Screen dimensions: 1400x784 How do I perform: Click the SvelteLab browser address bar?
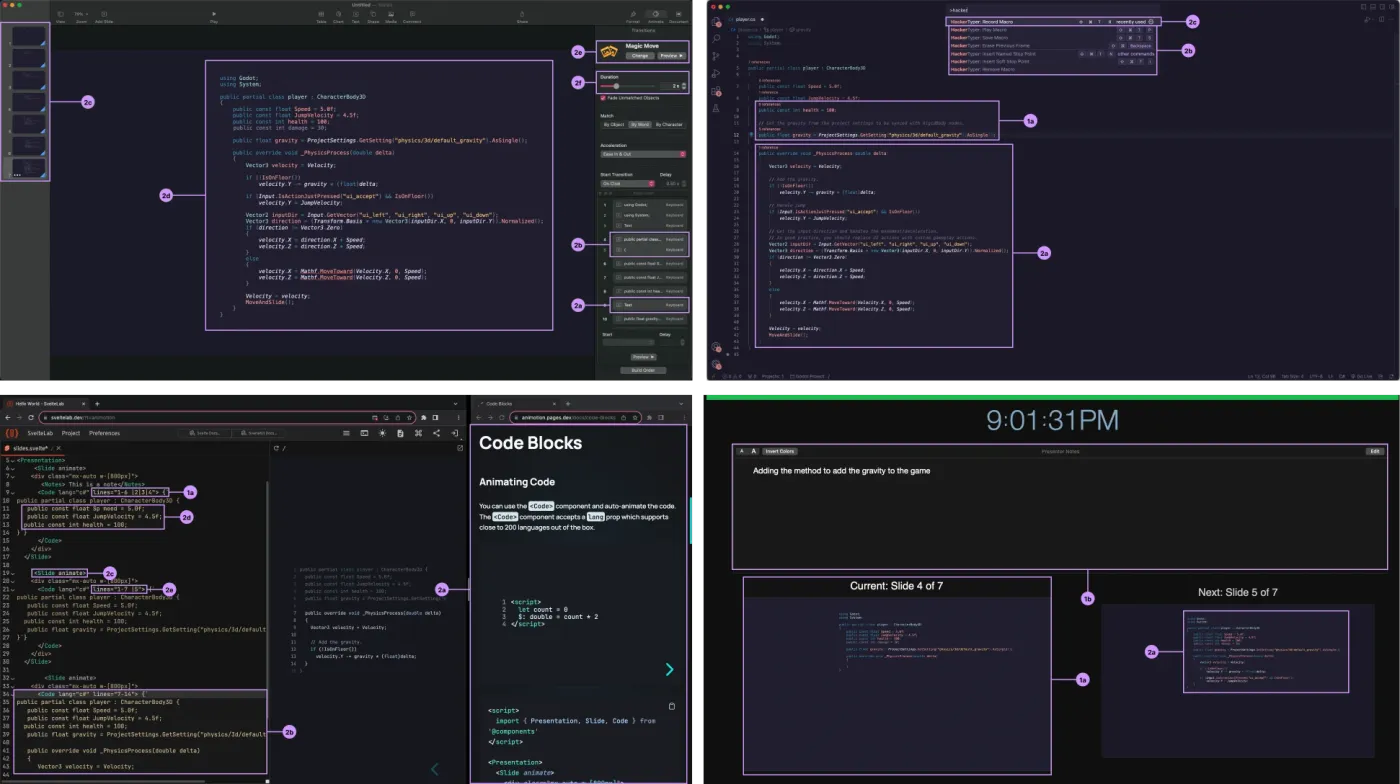(x=227, y=417)
